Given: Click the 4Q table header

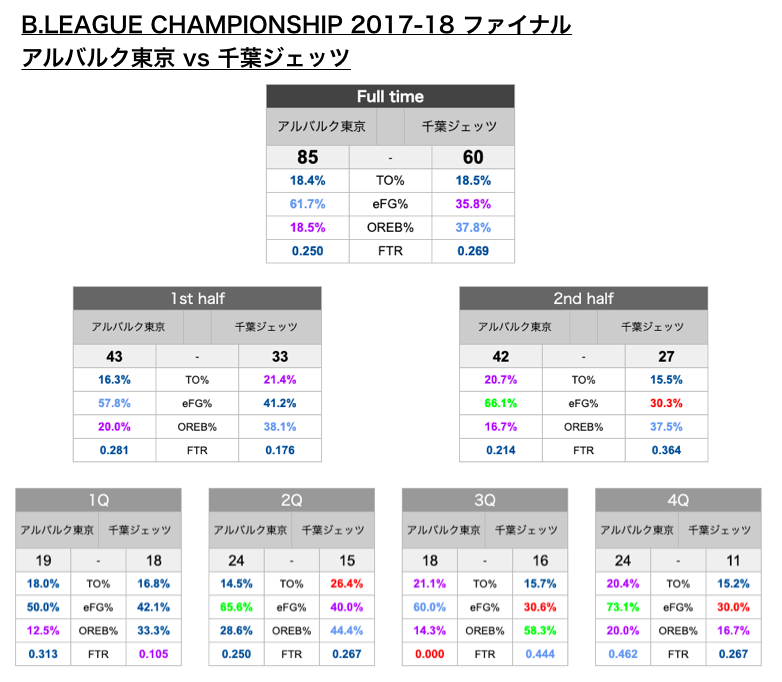Looking at the screenshot, I should click(677, 500).
